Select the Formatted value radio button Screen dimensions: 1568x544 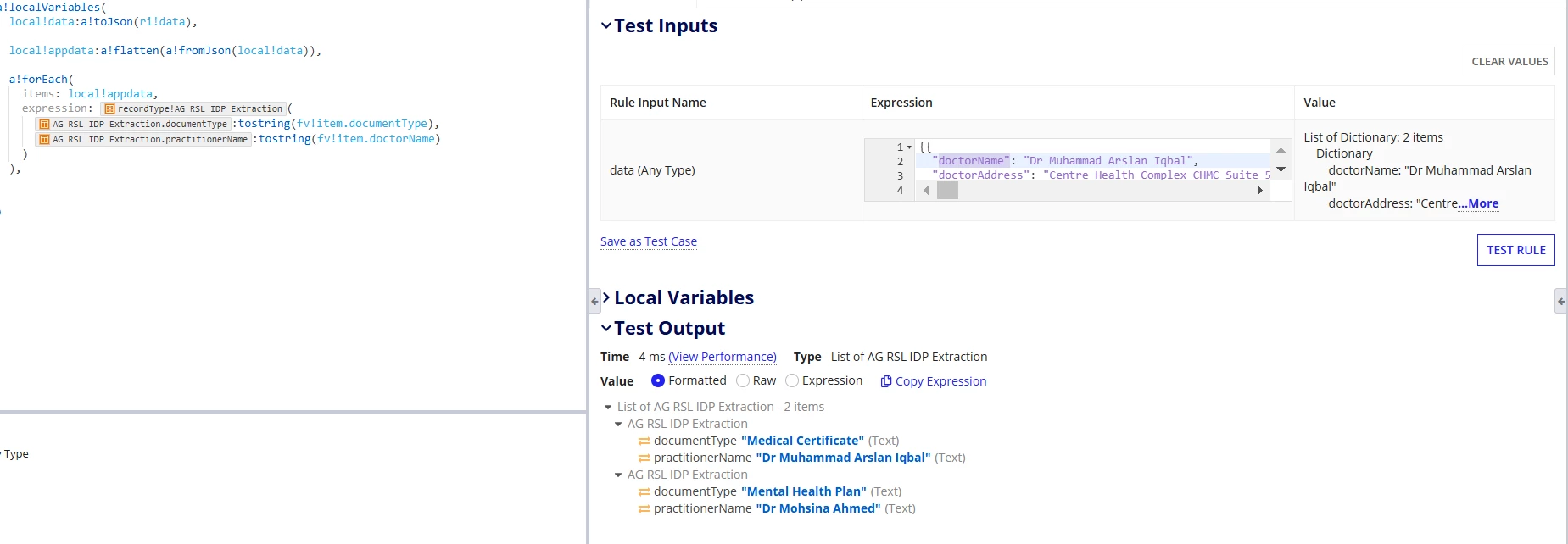[658, 380]
